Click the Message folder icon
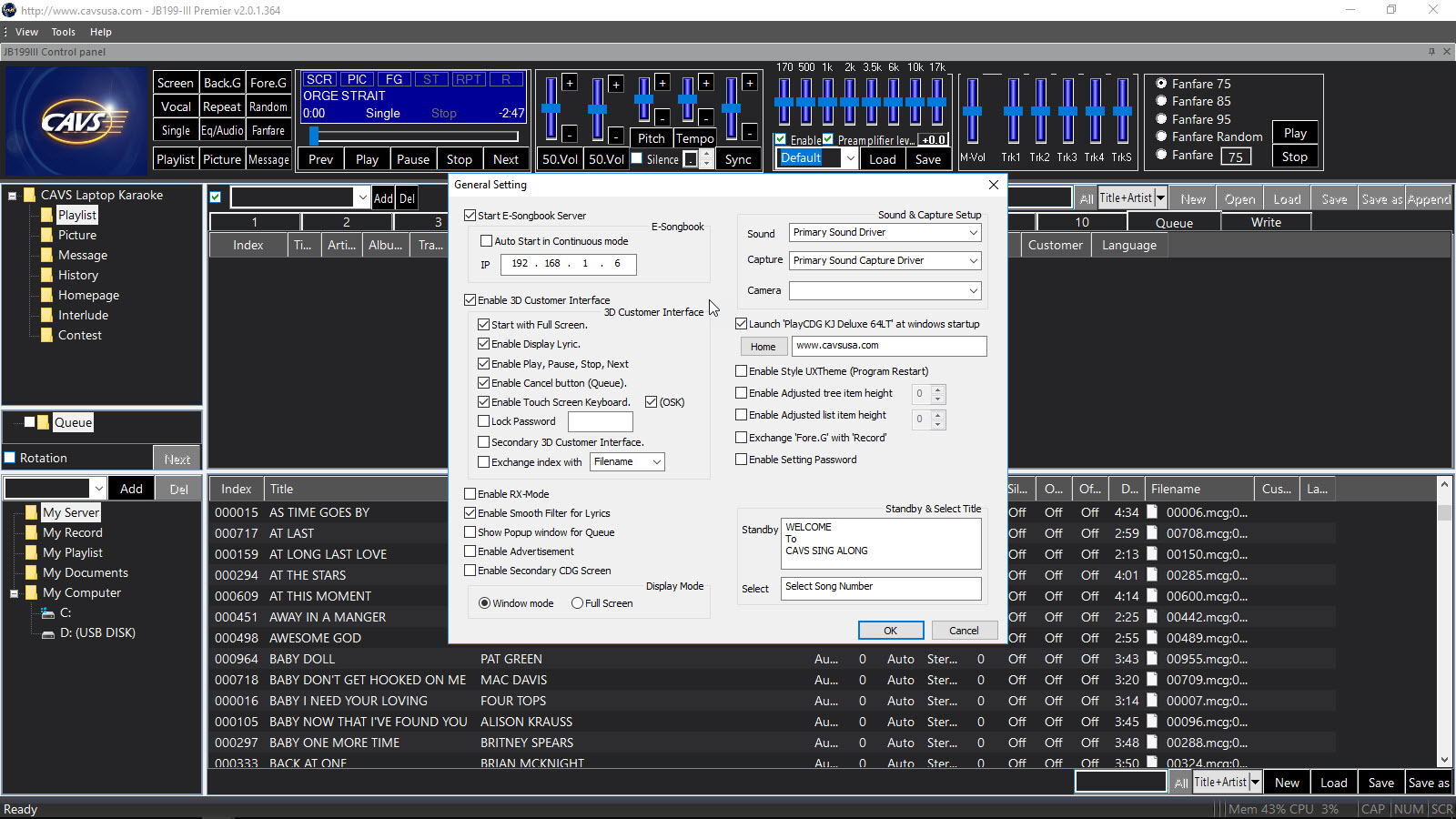The height and width of the screenshot is (819, 1456). click(x=46, y=255)
